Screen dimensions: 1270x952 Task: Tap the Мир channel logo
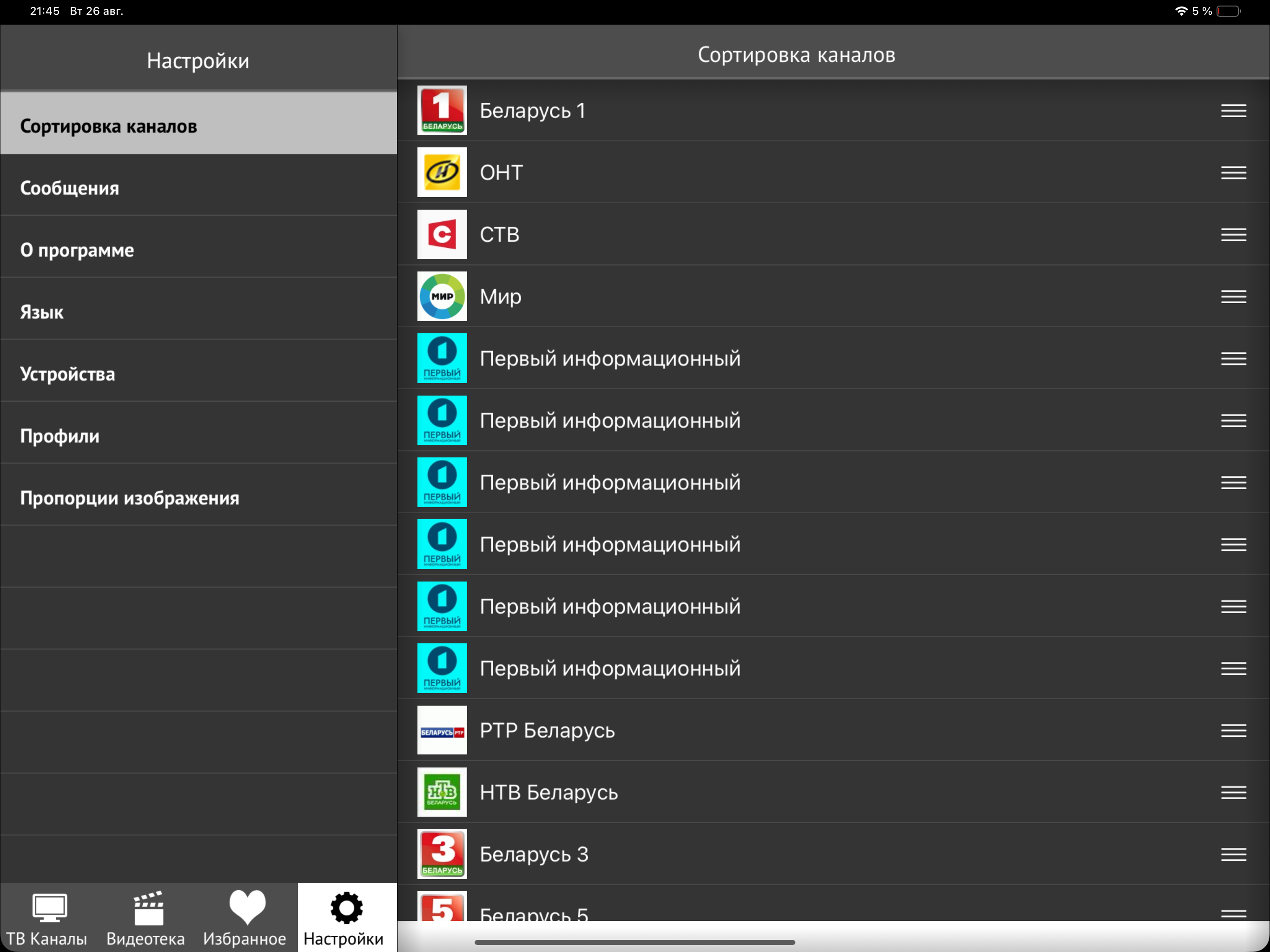(x=442, y=296)
